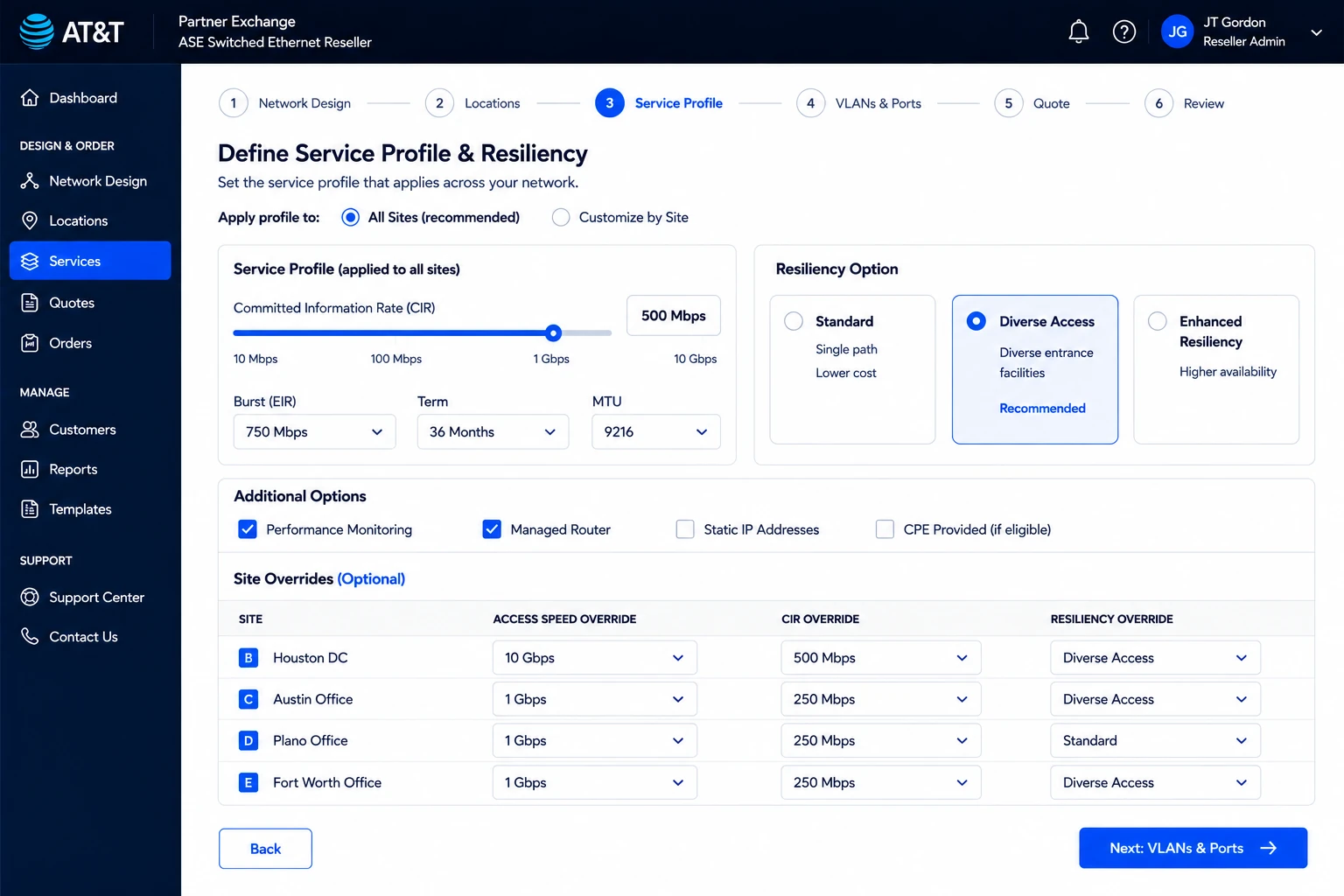
Task: Choose Diverse Access resiliency option
Action: [1035, 369]
